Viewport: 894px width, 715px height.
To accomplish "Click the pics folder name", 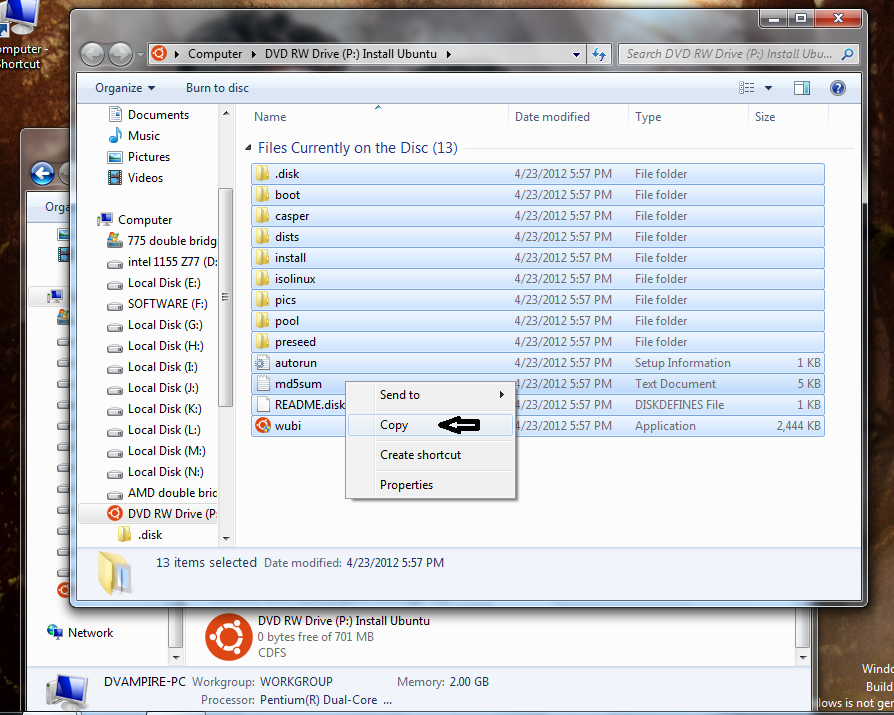I will tap(285, 300).
